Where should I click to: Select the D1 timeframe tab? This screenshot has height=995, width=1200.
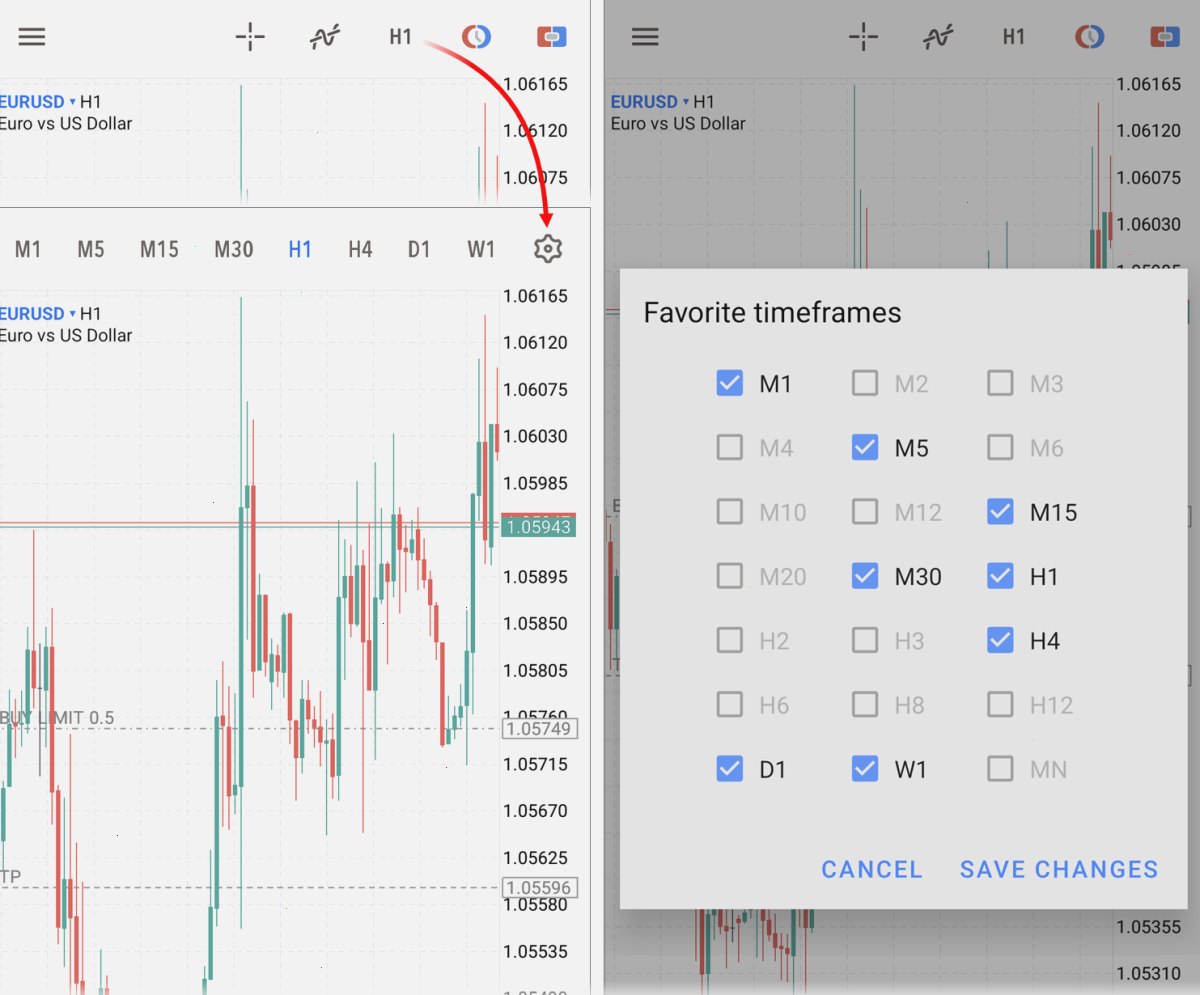[x=419, y=249]
